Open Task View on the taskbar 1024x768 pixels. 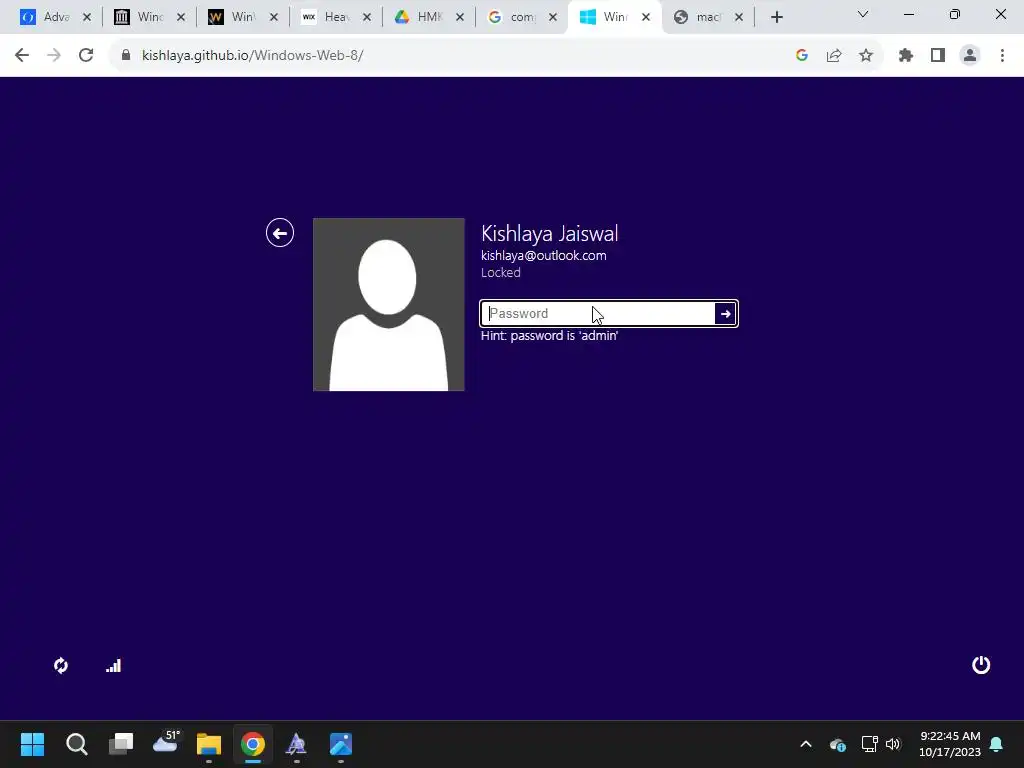[121, 744]
